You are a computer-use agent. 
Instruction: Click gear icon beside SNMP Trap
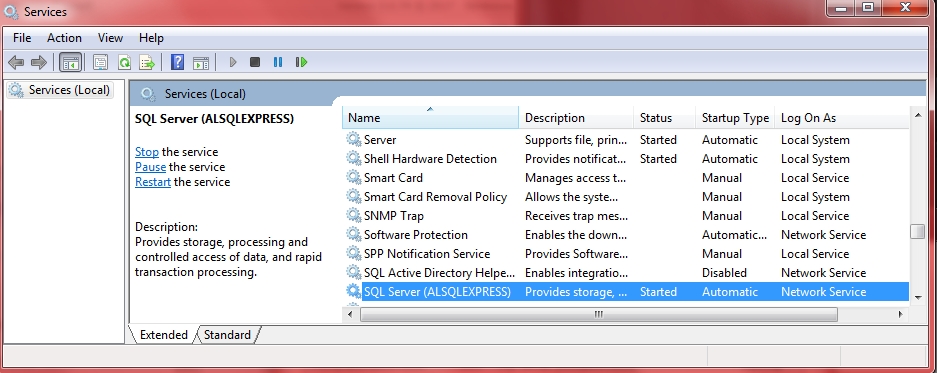pos(354,216)
